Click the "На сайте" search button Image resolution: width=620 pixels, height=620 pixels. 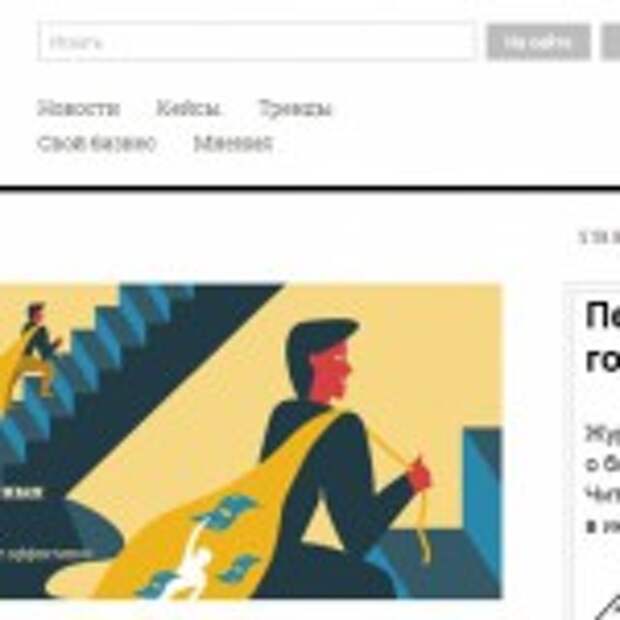[538, 42]
